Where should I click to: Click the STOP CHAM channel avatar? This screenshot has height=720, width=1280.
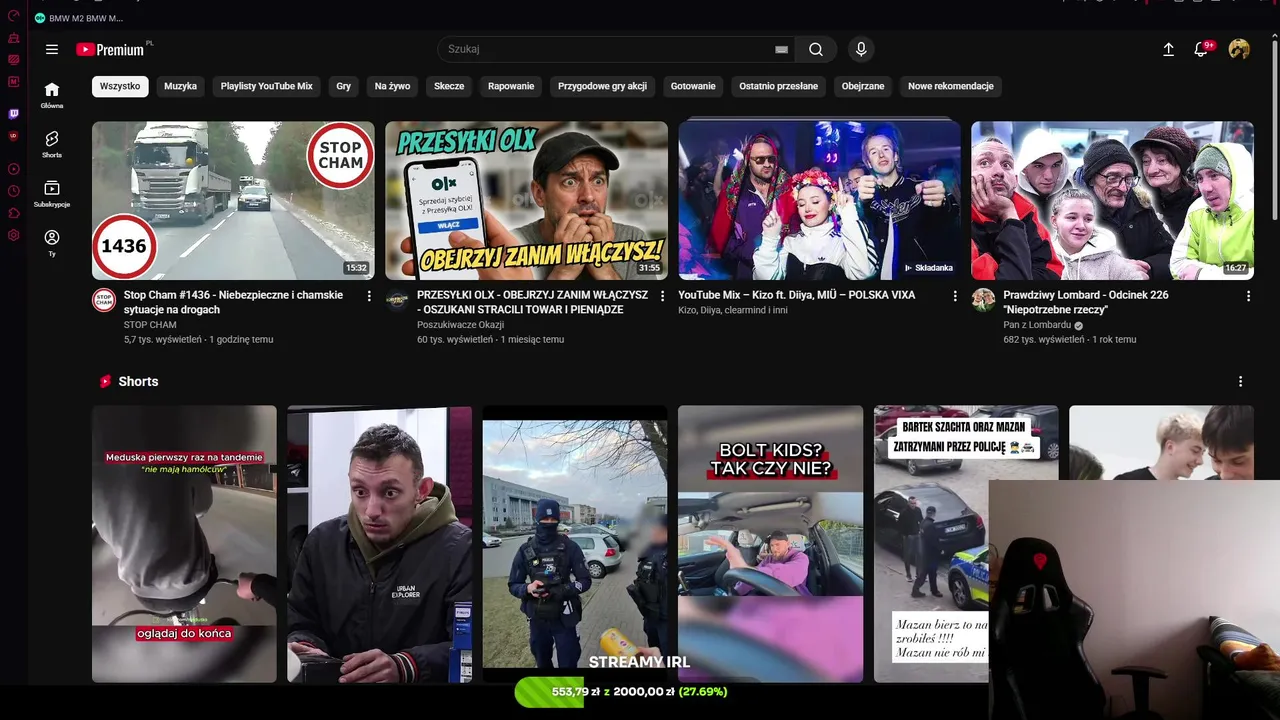point(104,300)
